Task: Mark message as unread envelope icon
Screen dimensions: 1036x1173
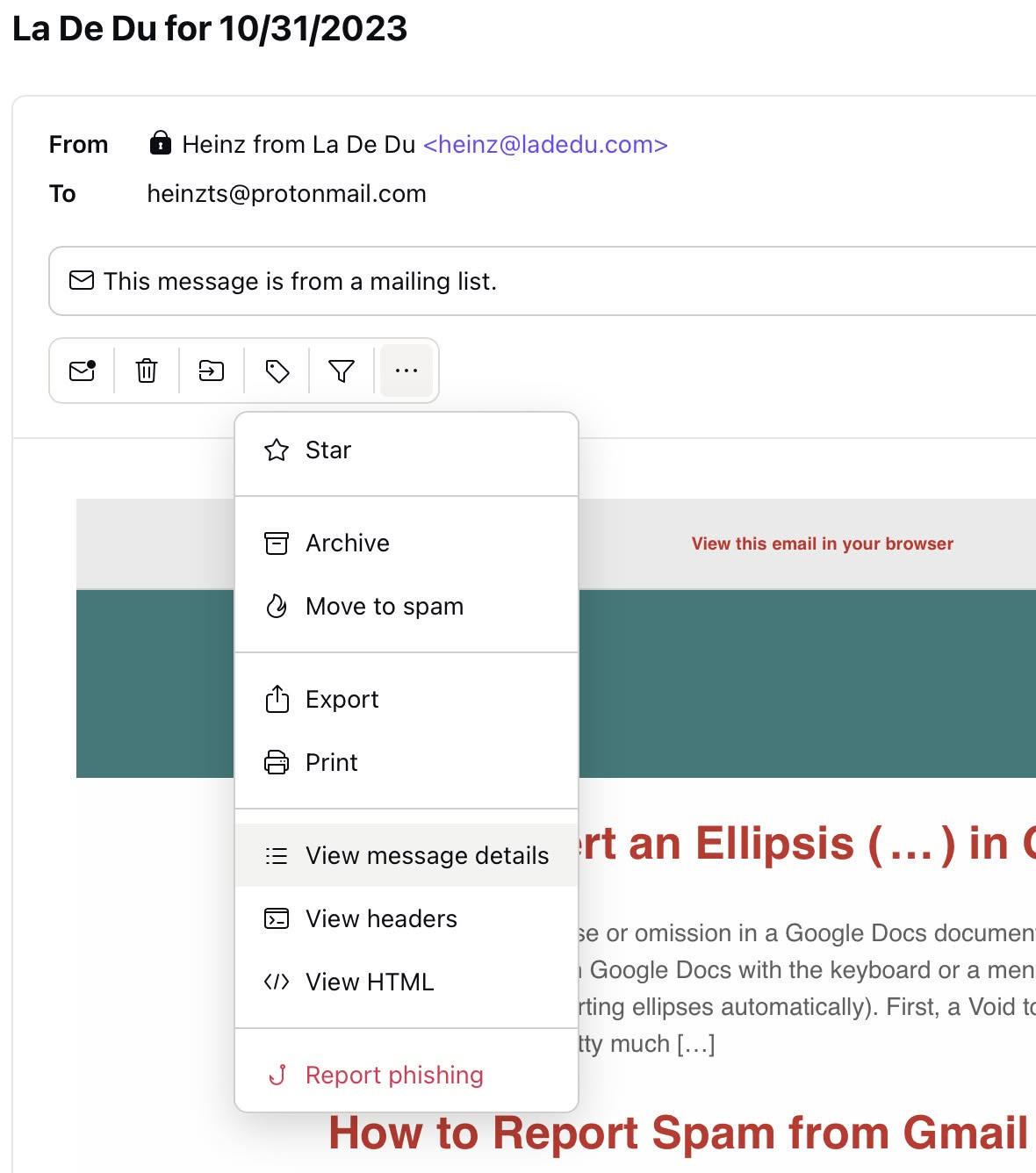Action: [83, 371]
